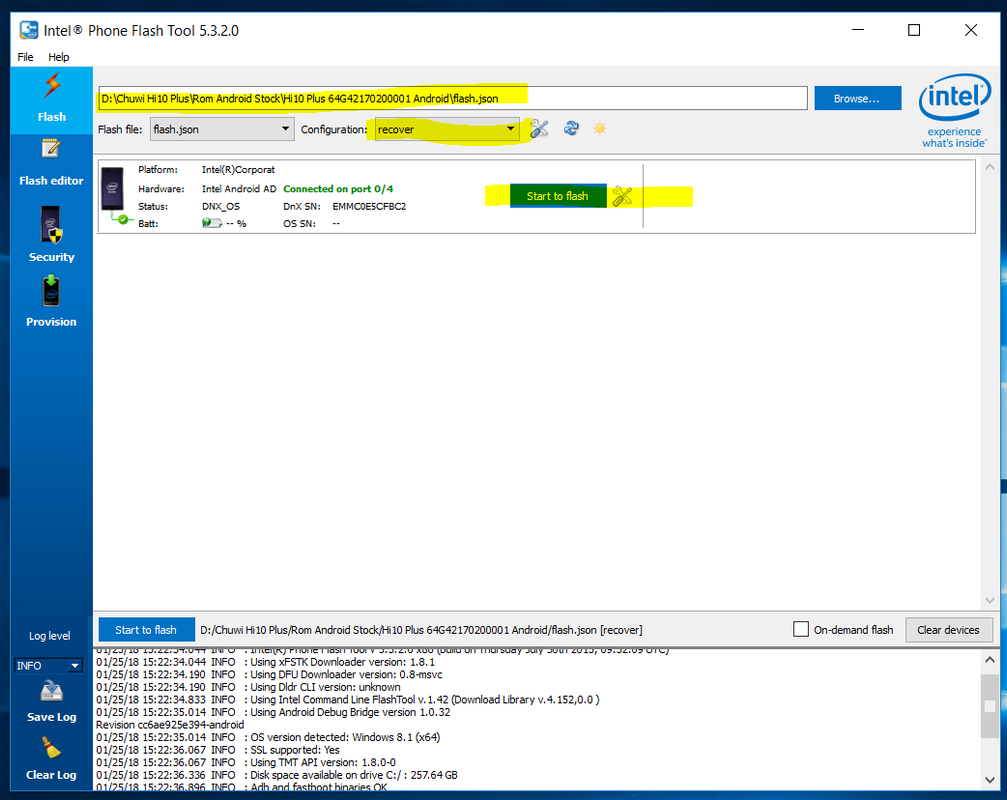Maximize the Phone Flash Tool window
The image size is (1007, 800).
(914, 30)
